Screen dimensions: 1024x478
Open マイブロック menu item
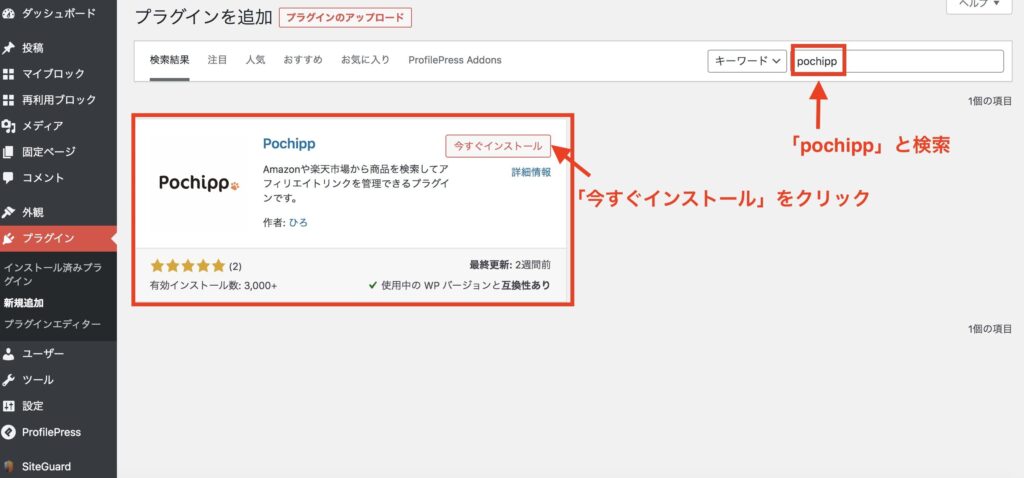tap(54, 74)
